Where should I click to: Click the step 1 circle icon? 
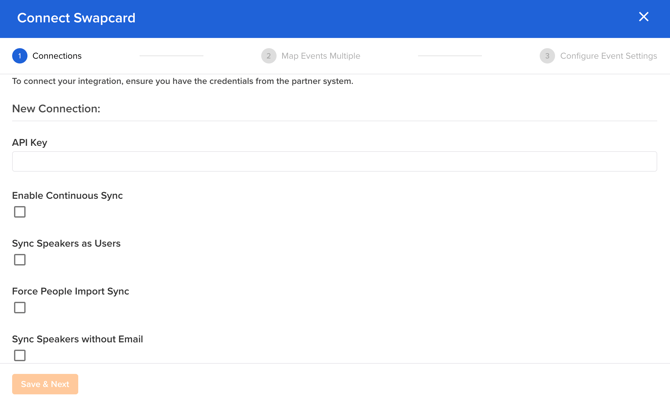(20, 56)
